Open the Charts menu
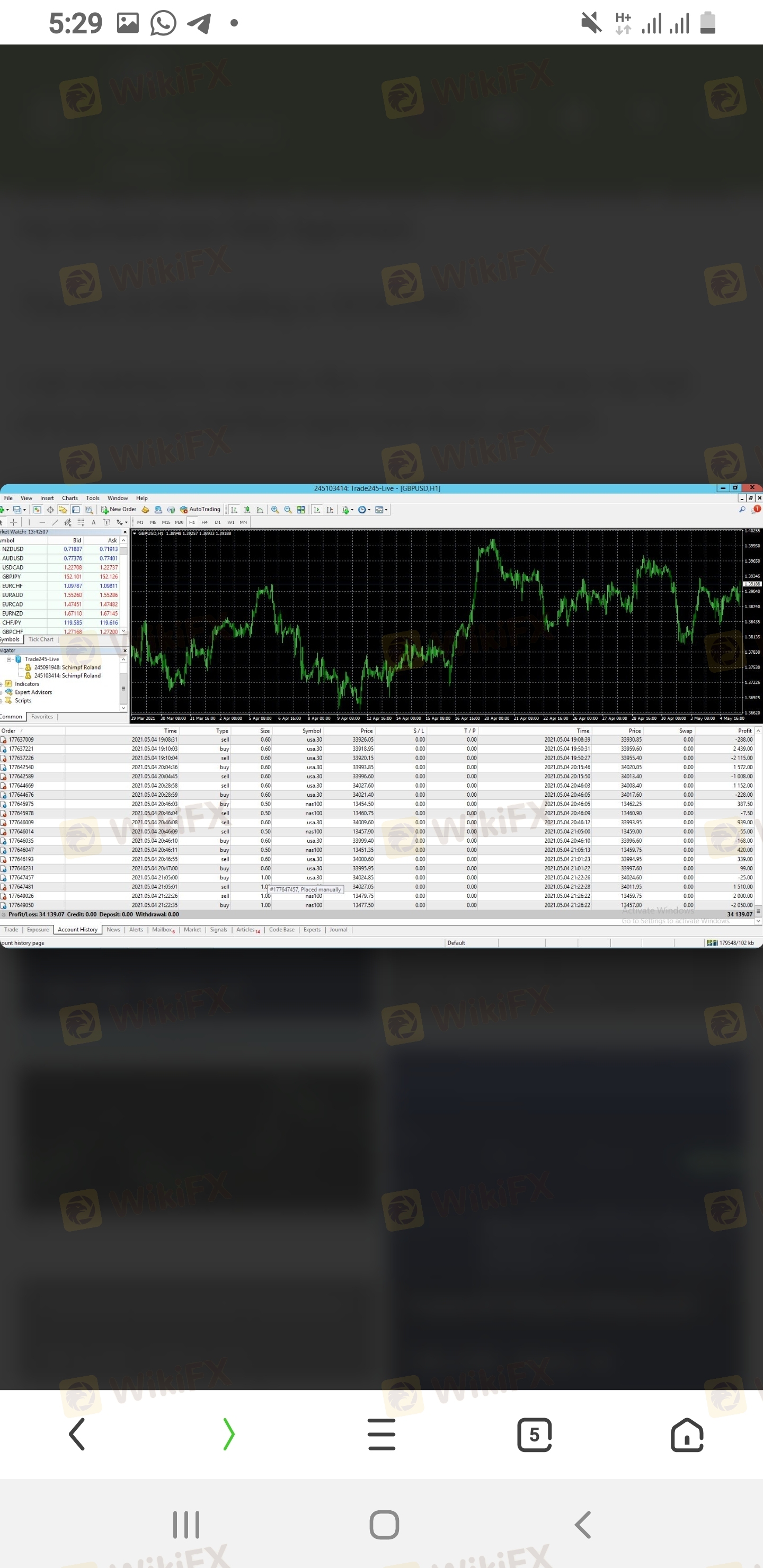The image size is (763, 1568). [x=69, y=498]
